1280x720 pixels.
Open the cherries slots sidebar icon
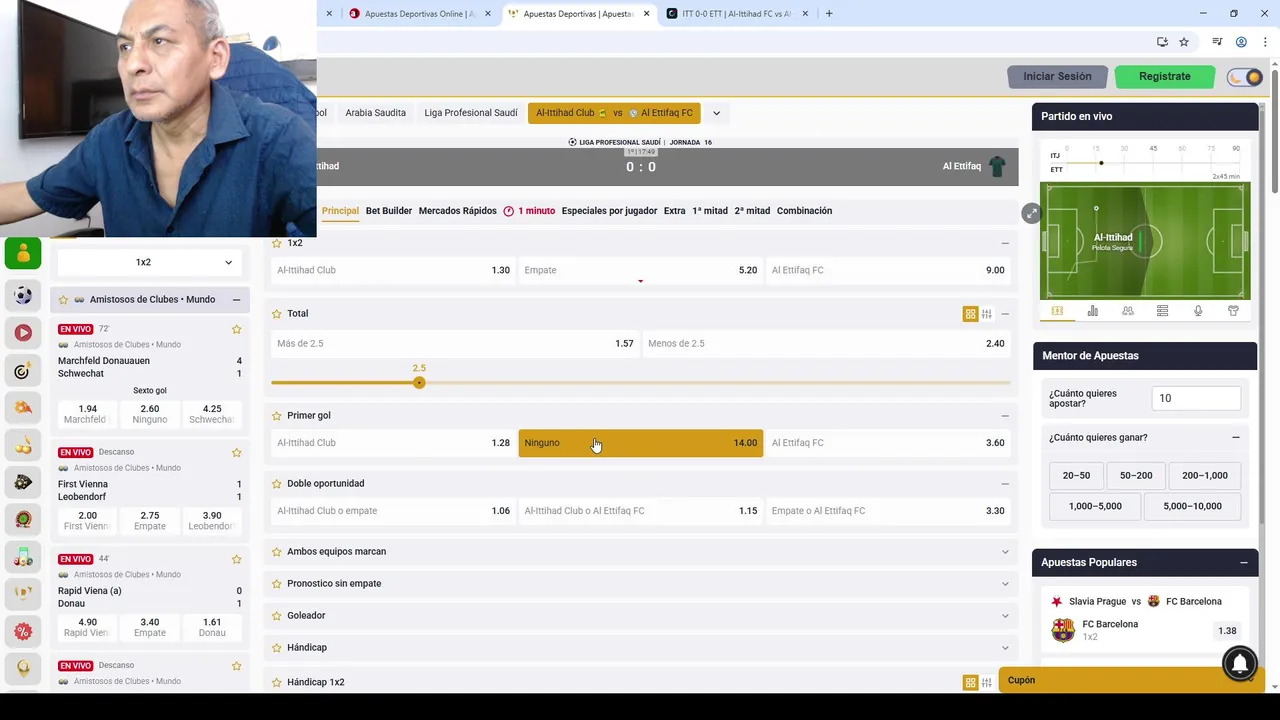pyautogui.click(x=23, y=446)
